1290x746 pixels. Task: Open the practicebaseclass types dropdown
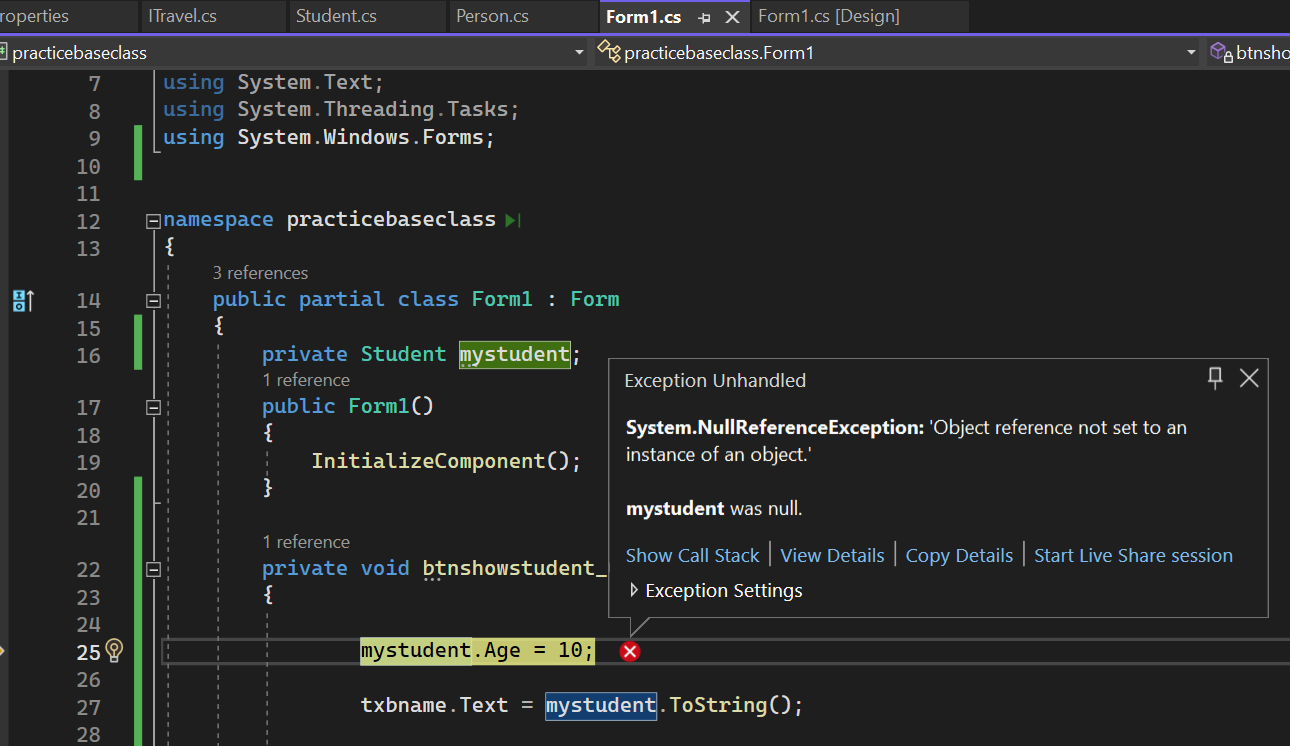click(x=578, y=51)
